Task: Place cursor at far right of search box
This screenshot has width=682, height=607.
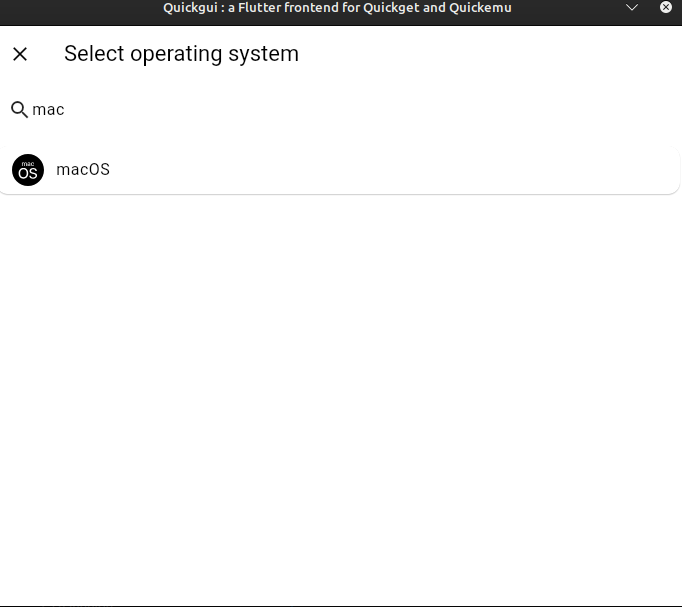Action: click(660, 109)
